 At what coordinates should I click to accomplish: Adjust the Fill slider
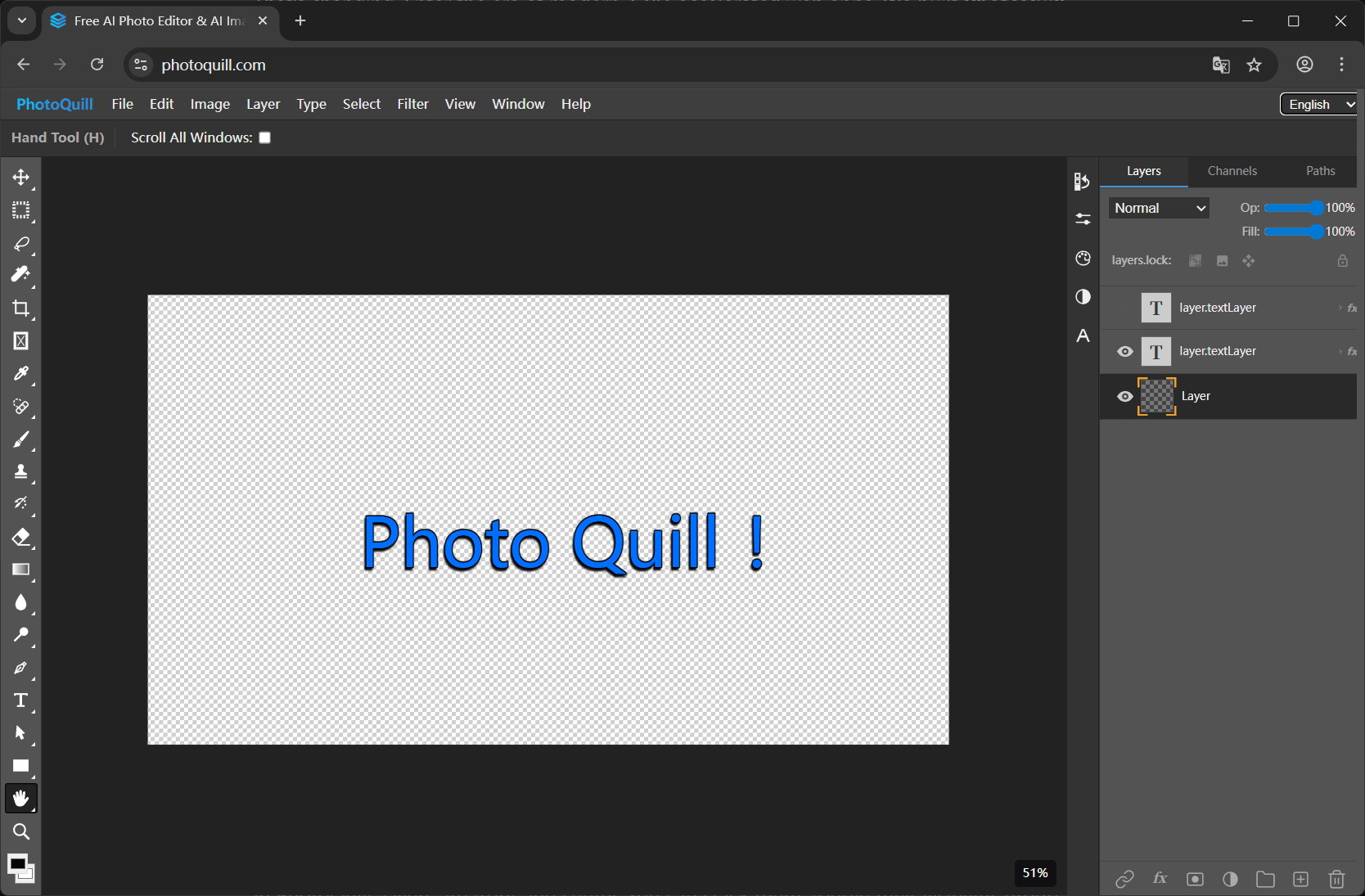pyautogui.click(x=1294, y=232)
